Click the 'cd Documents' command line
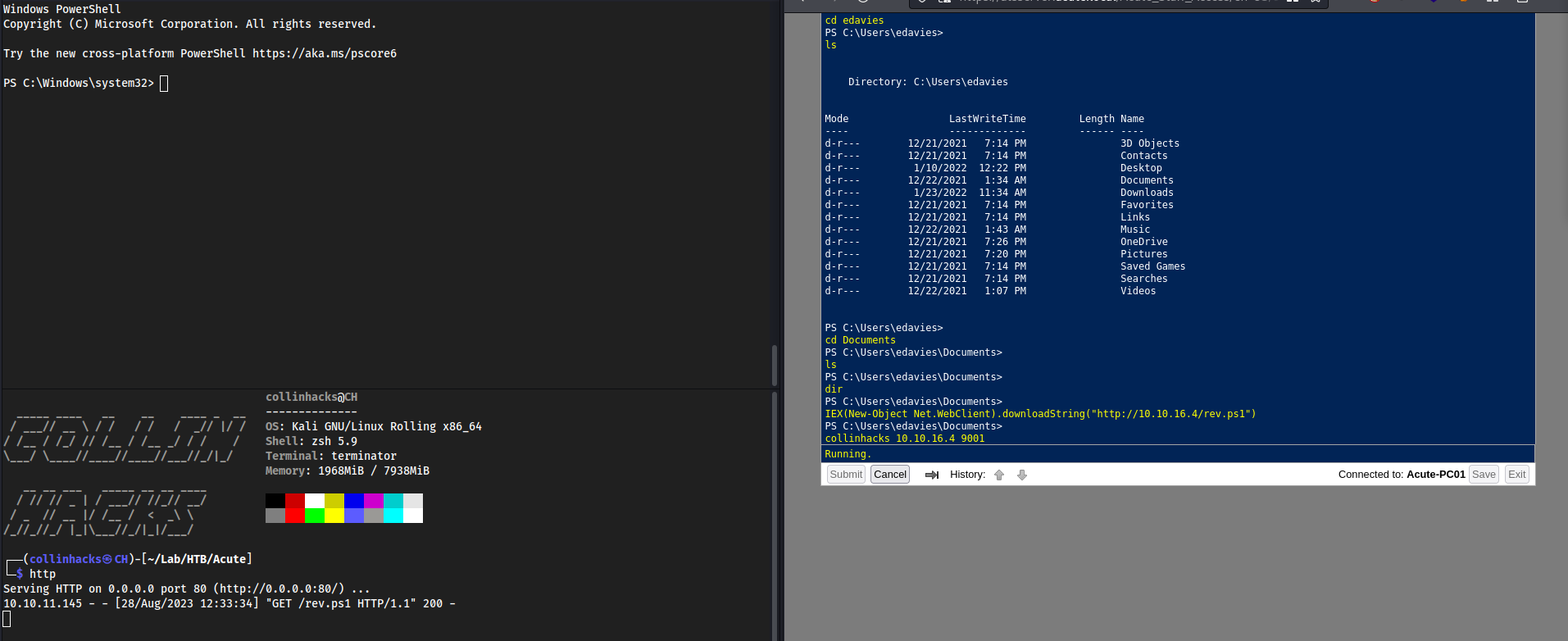1568x641 pixels. coord(860,340)
